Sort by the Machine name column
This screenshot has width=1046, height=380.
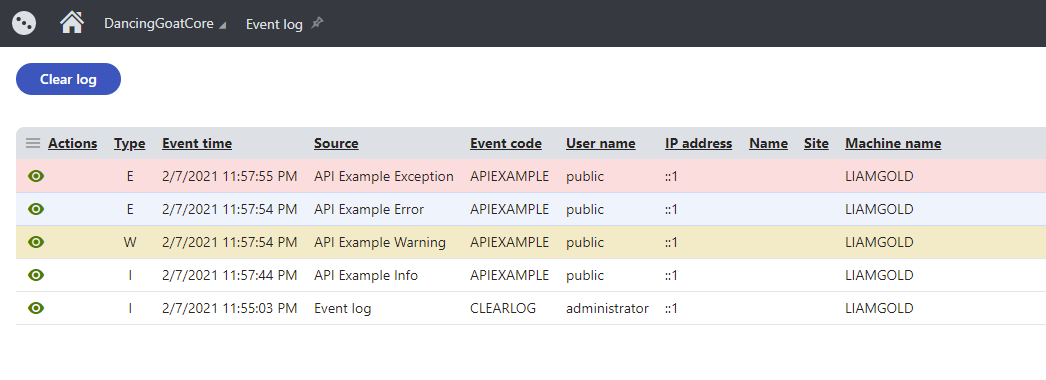click(893, 143)
